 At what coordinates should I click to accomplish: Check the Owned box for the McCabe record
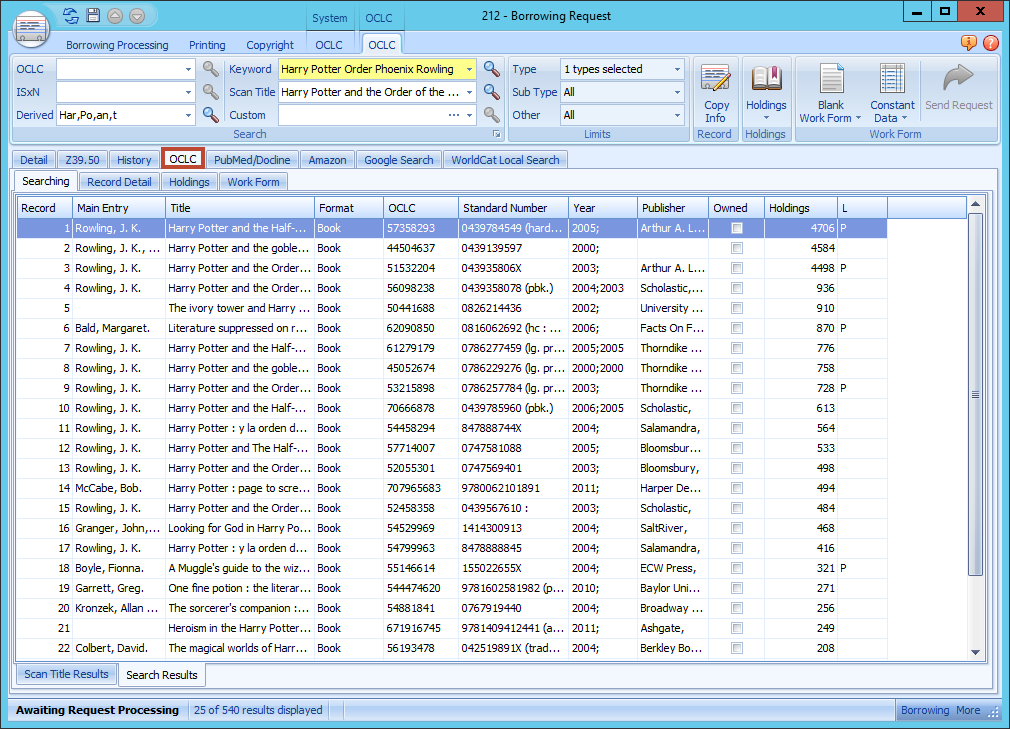click(736, 488)
